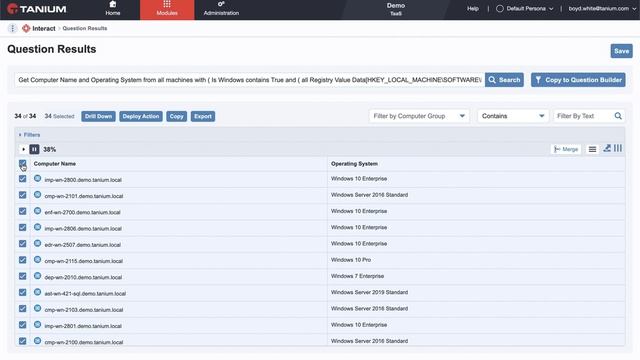
Task: Click the Merge button
Action: coord(566,149)
